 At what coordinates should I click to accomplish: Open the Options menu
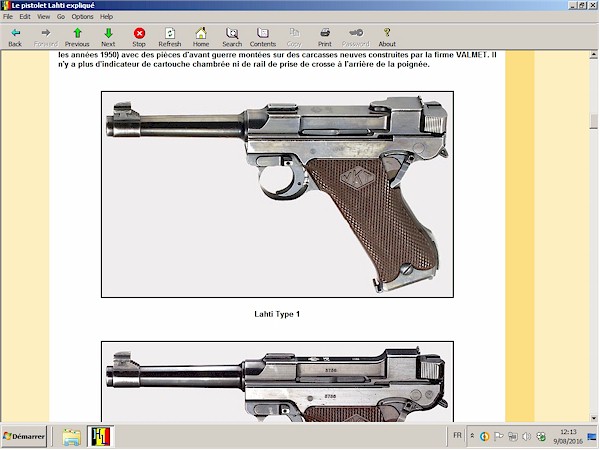point(82,16)
